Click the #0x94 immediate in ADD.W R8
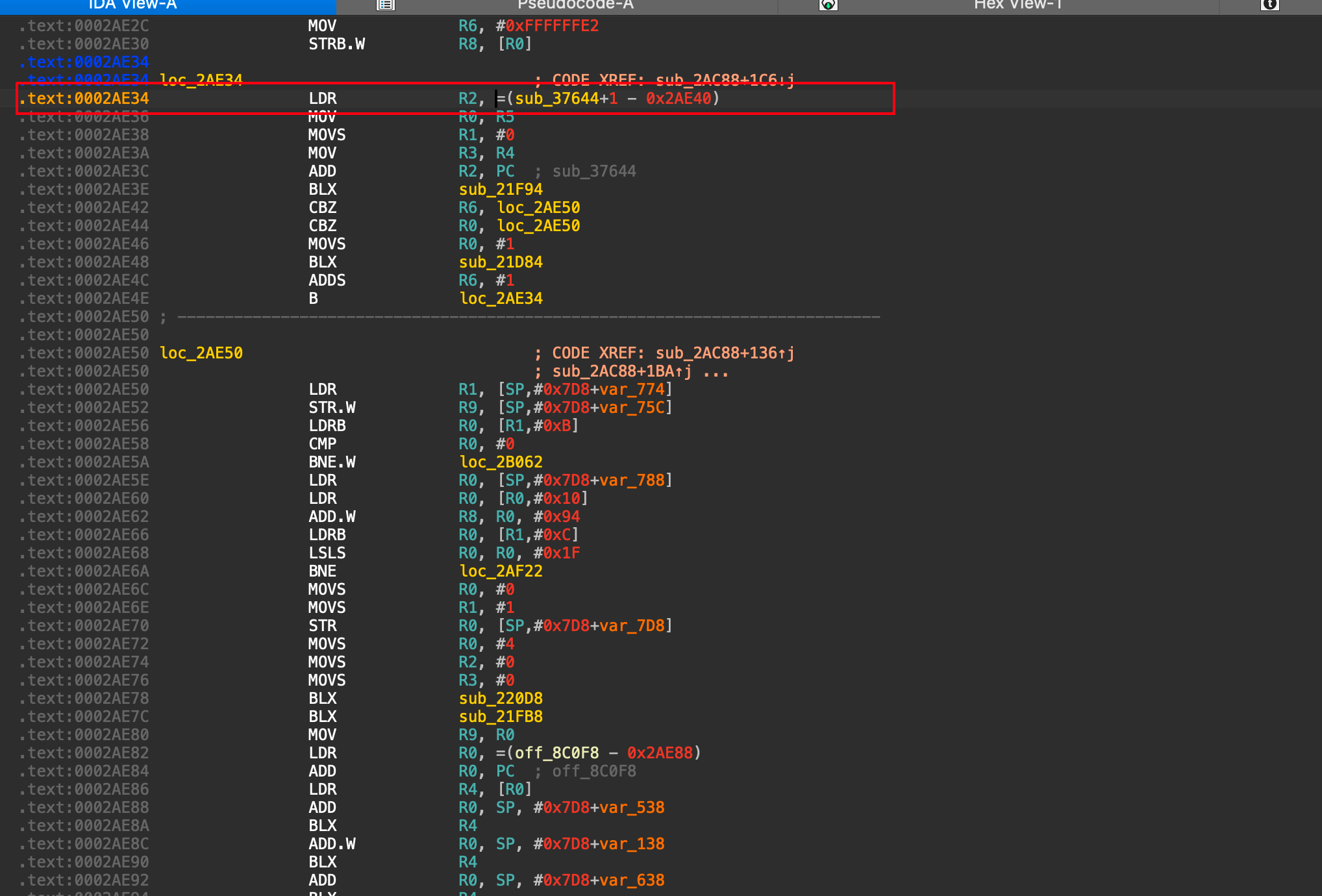 pyautogui.click(x=556, y=517)
